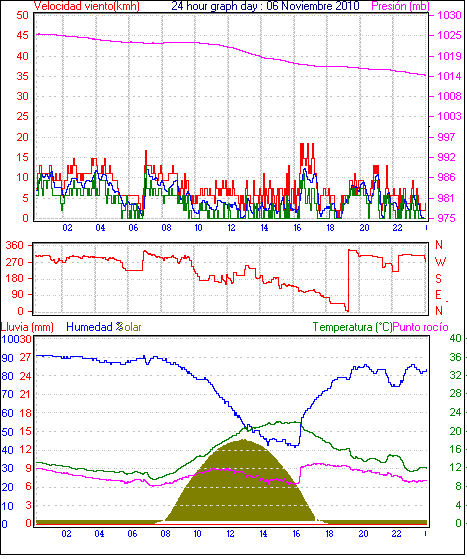
Task: Click pressure axis value 1008
Action: click(x=449, y=96)
